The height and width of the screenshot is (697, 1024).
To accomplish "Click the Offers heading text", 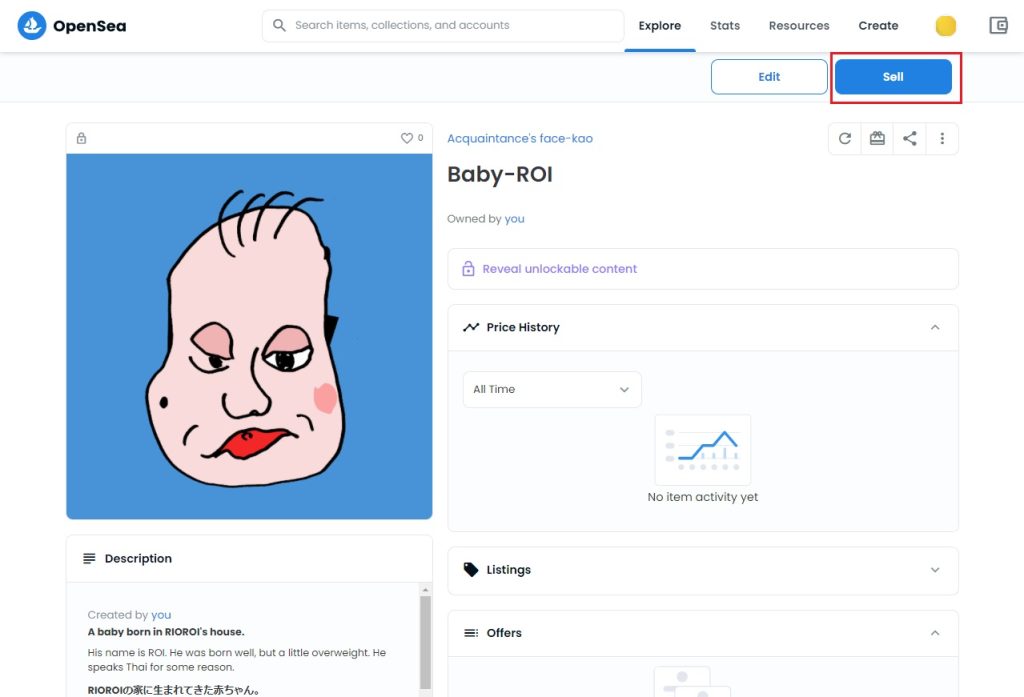I will [x=504, y=633].
